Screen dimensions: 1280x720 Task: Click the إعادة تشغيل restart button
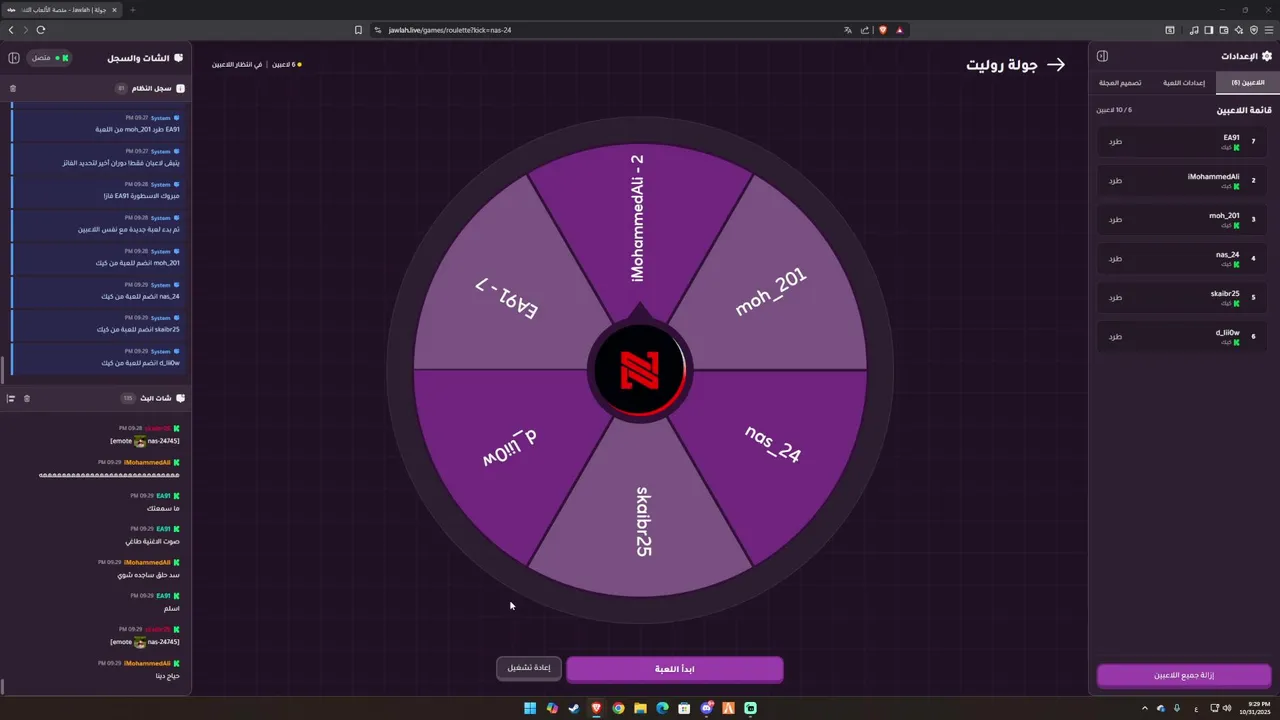tap(528, 668)
